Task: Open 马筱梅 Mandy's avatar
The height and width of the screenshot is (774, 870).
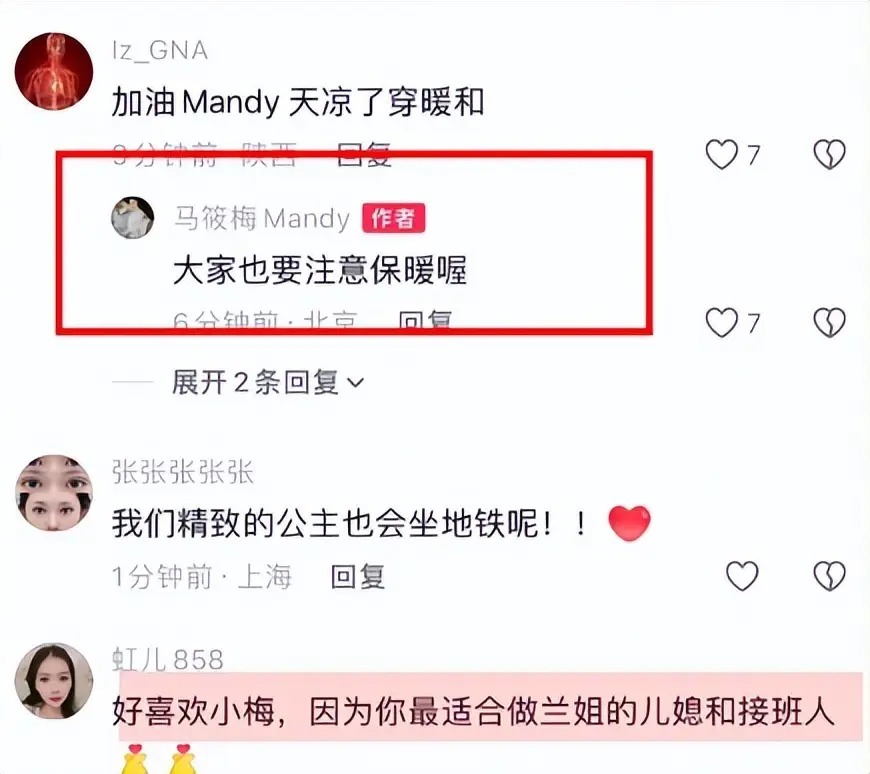Action: pyautogui.click(x=133, y=217)
